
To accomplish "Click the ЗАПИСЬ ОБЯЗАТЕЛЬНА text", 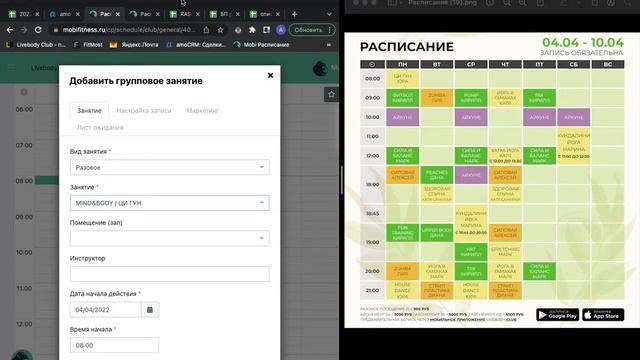I will point(582,53).
